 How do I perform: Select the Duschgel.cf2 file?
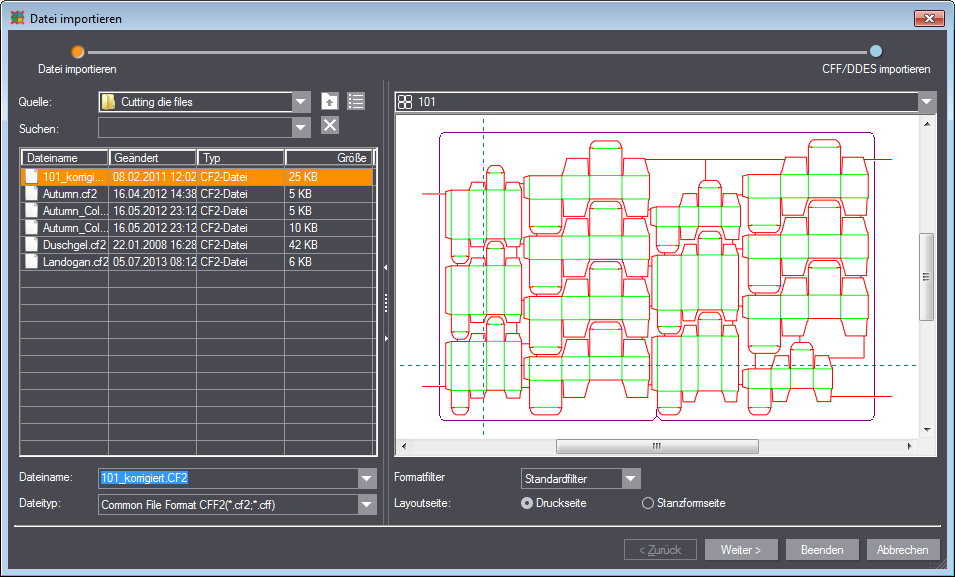pyautogui.click(x=197, y=245)
